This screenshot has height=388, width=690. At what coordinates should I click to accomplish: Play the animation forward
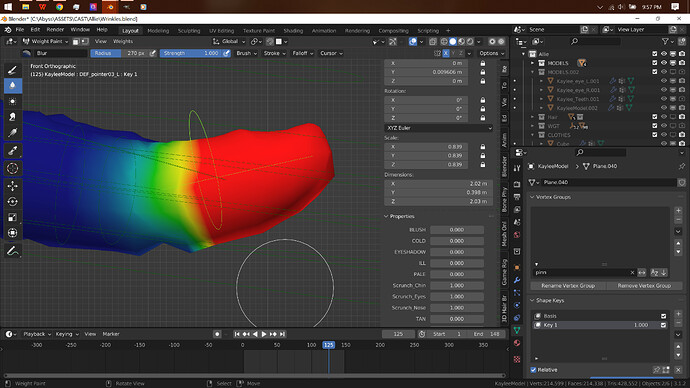pyautogui.click(x=264, y=334)
